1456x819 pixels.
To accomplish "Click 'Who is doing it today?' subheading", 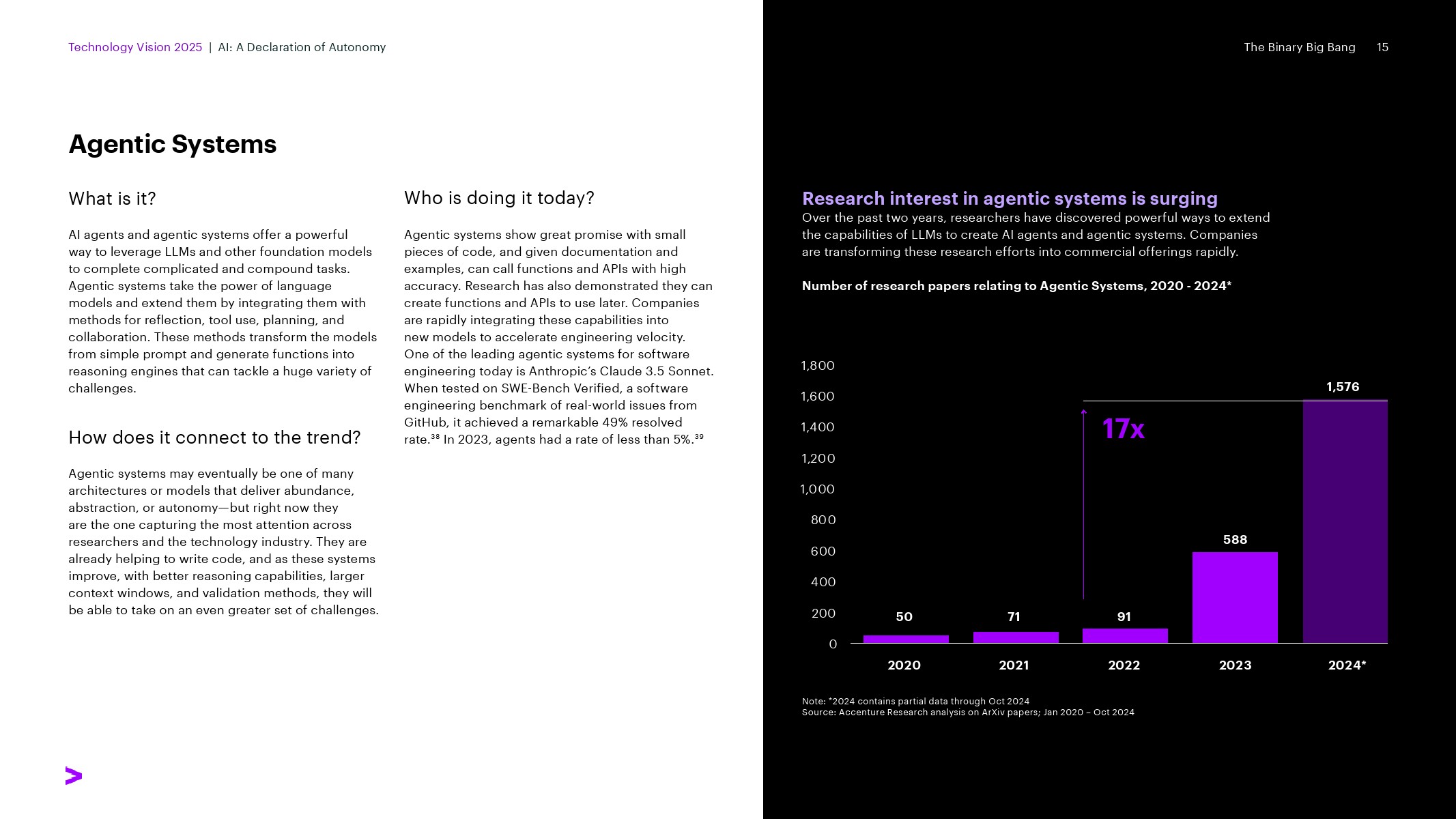I will point(499,198).
